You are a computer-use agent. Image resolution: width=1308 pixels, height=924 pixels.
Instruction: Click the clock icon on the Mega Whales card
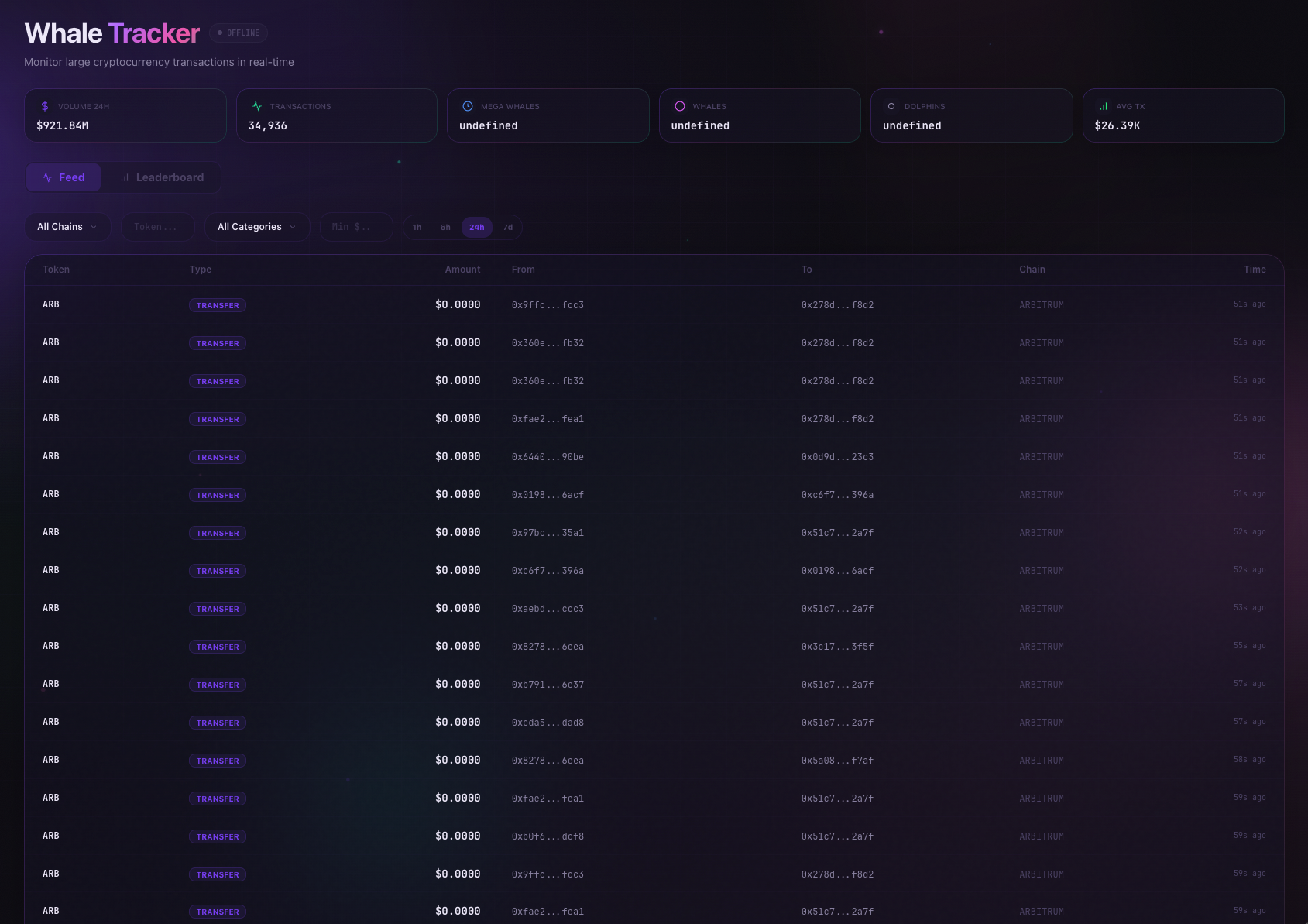click(468, 105)
